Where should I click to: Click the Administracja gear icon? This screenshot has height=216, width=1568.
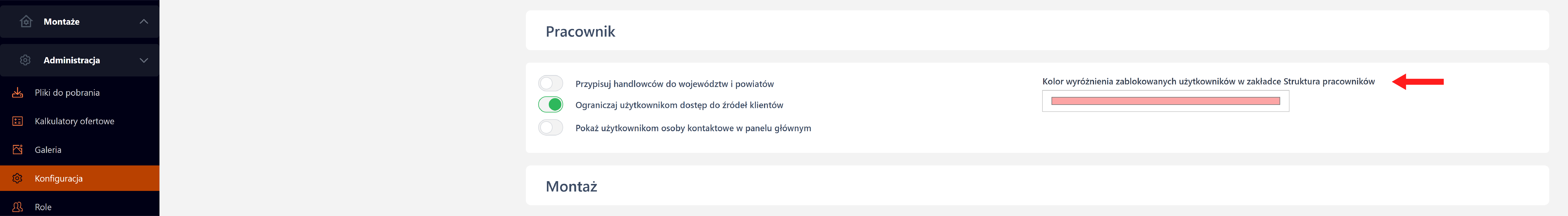point(25,60)
